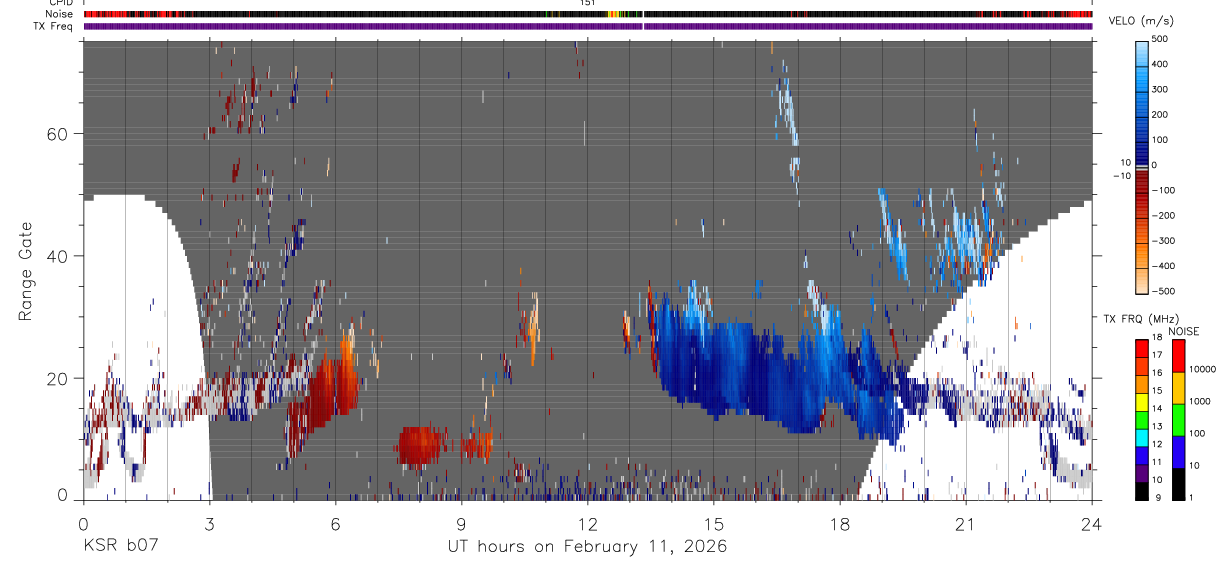The width and height of the screenshot is (1228, 567).
Task: Click the 24 tick on UT hours axis
Action: [1092, 523]
